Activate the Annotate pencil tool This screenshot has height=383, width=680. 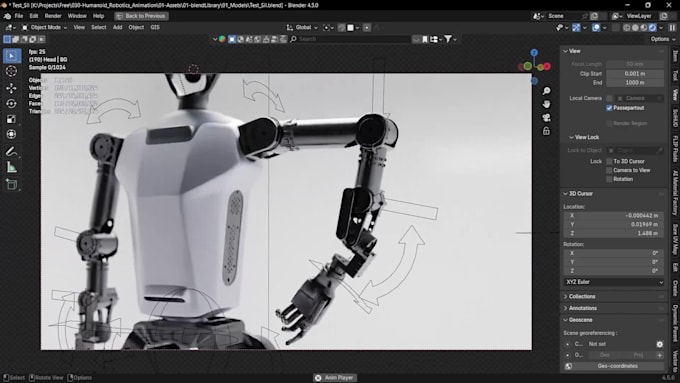pyautogui.click(x=12, y=151)
